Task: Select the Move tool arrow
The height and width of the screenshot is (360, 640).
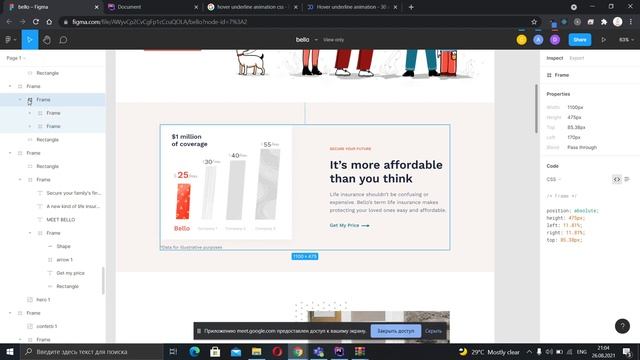Action: tap(30, 40)
